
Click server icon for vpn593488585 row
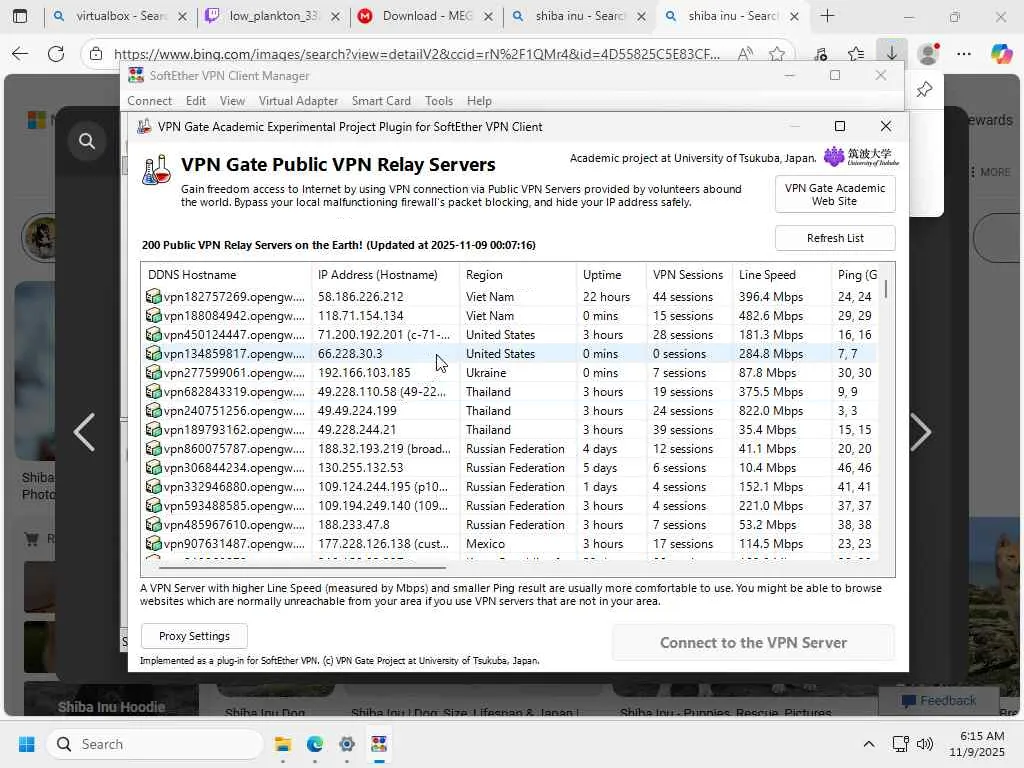click(153, 505)
